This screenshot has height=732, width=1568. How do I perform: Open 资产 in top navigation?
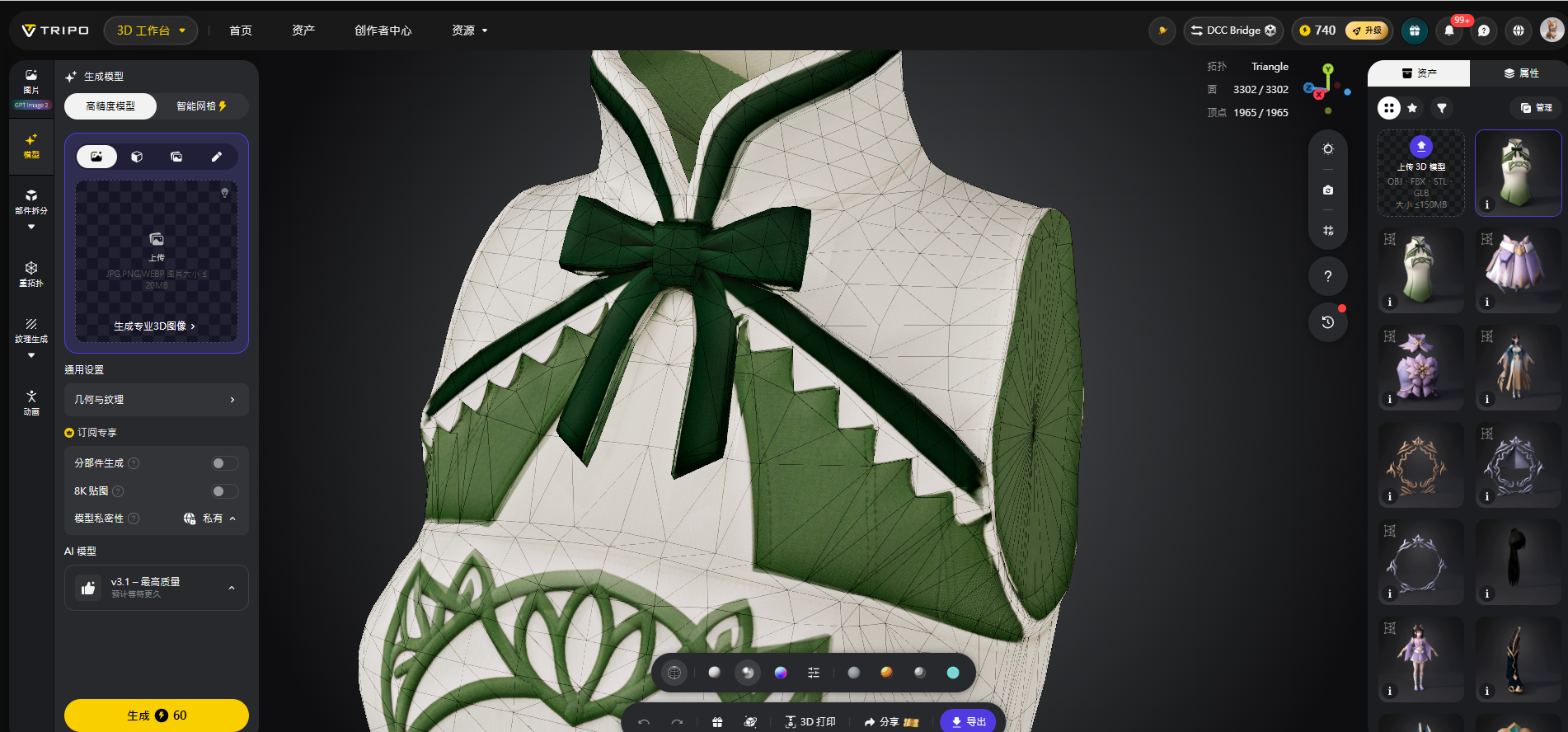coord(303,30)
